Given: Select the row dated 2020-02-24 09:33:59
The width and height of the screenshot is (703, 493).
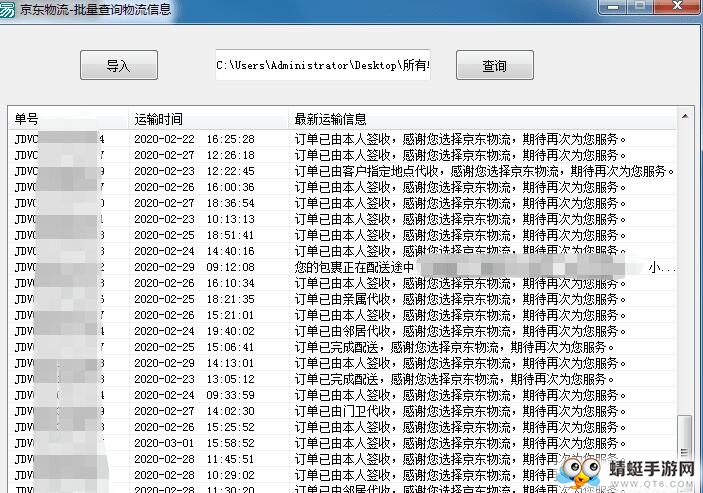Looking at the screenshot, I should pos(343,395).
